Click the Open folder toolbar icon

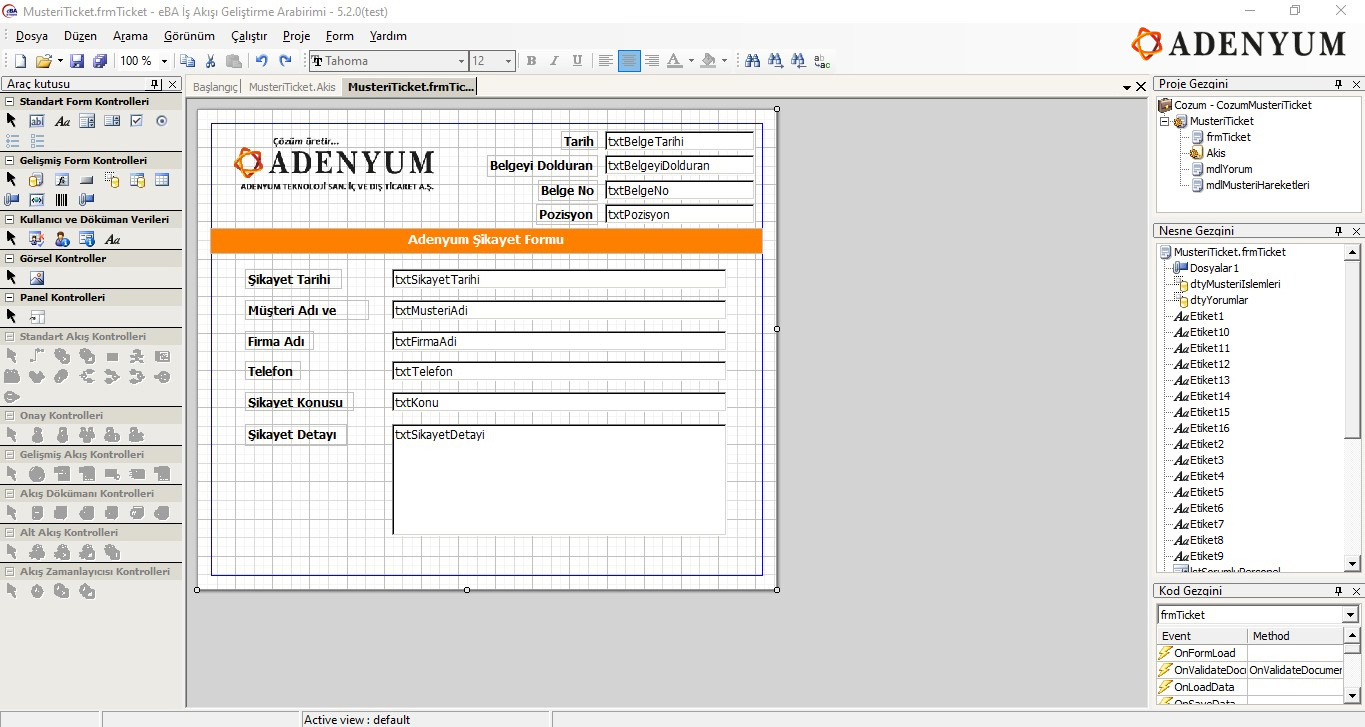[x=44, y=61]
